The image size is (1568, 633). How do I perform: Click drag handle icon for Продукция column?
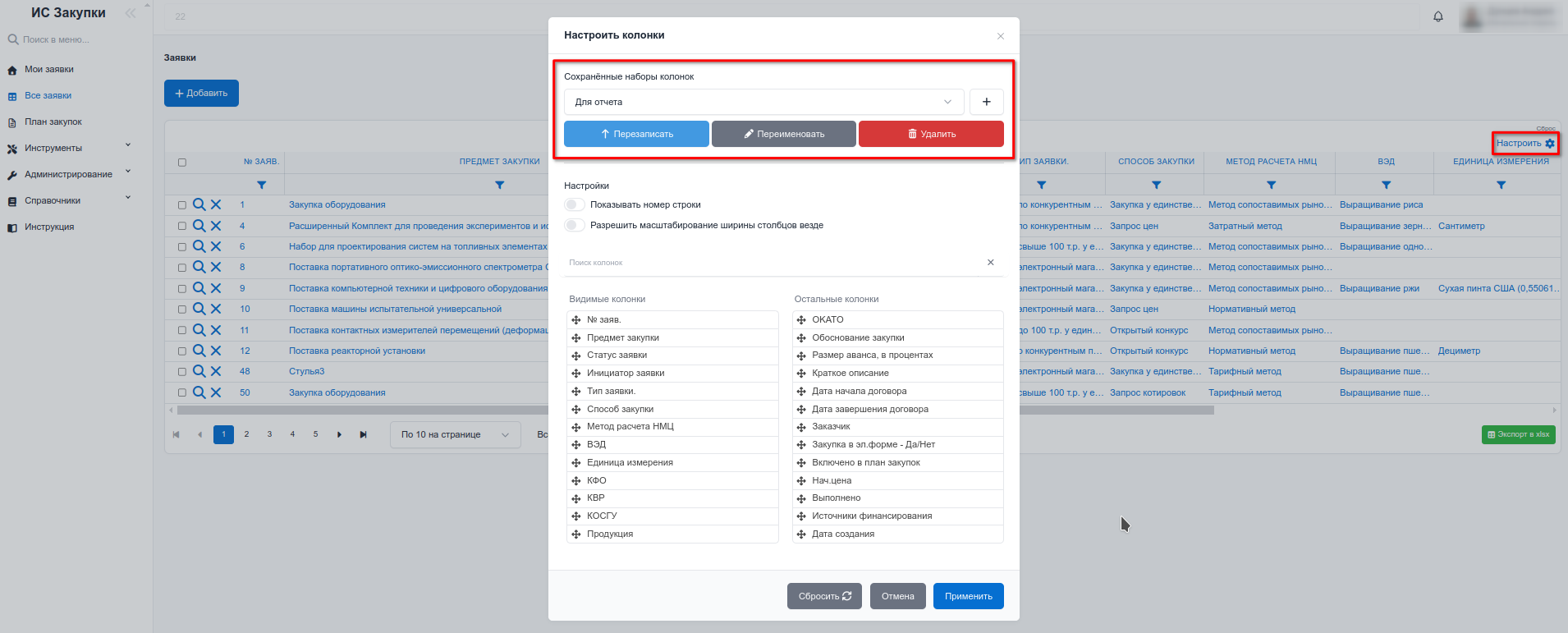576,534
